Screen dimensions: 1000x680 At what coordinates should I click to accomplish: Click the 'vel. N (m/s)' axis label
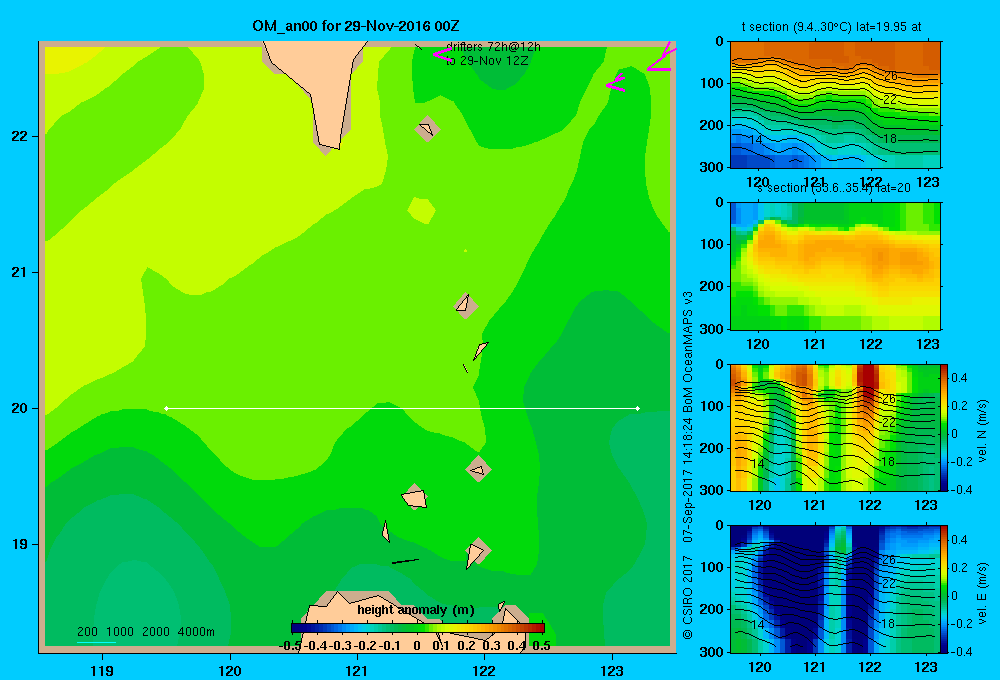(x=982, y=431)
